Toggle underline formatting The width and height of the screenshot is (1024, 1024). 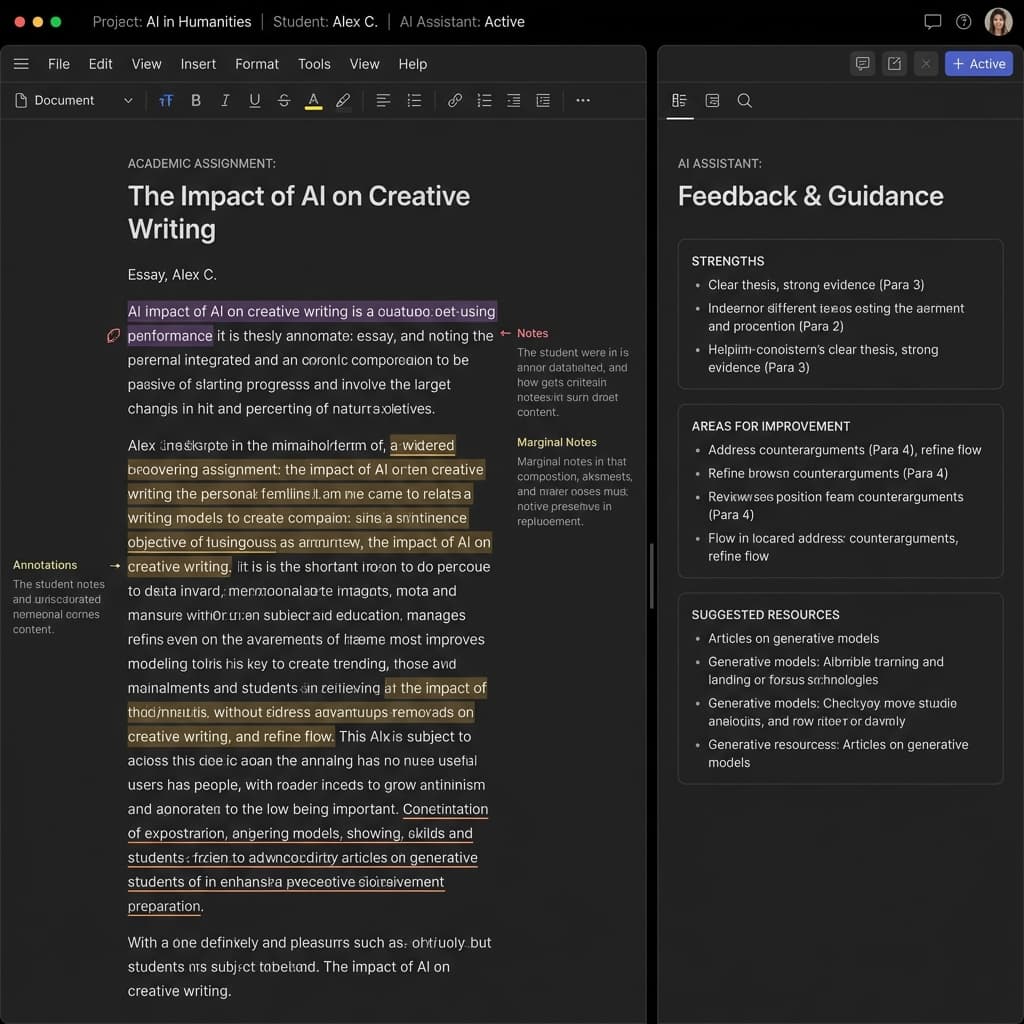[254, 100]
